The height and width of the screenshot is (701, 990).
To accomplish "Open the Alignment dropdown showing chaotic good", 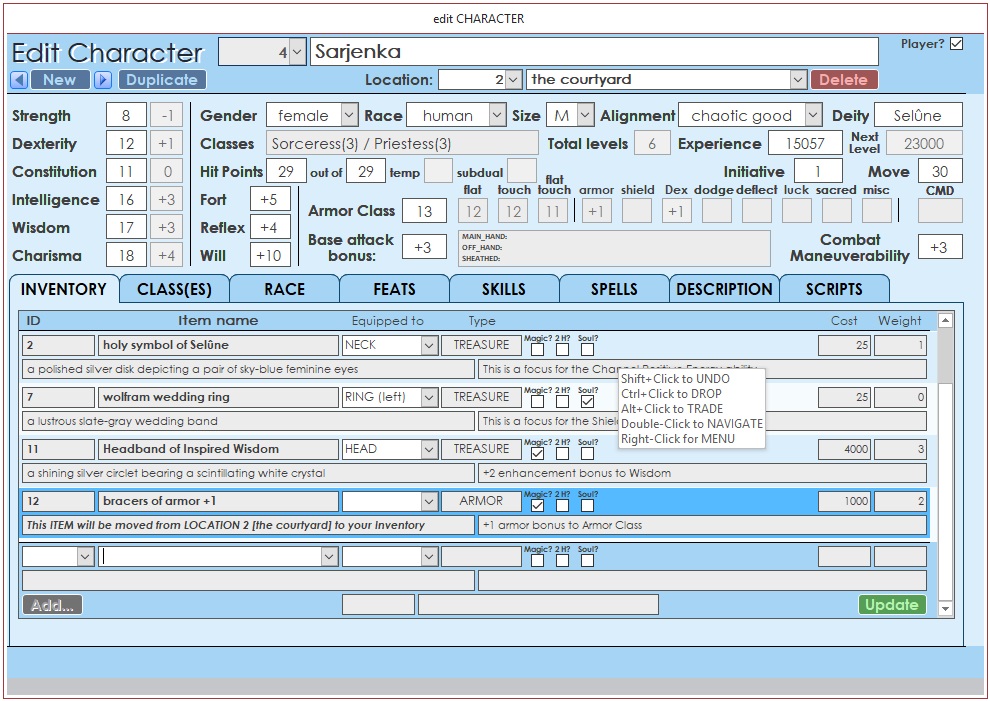I will click(x=813, y=116).
